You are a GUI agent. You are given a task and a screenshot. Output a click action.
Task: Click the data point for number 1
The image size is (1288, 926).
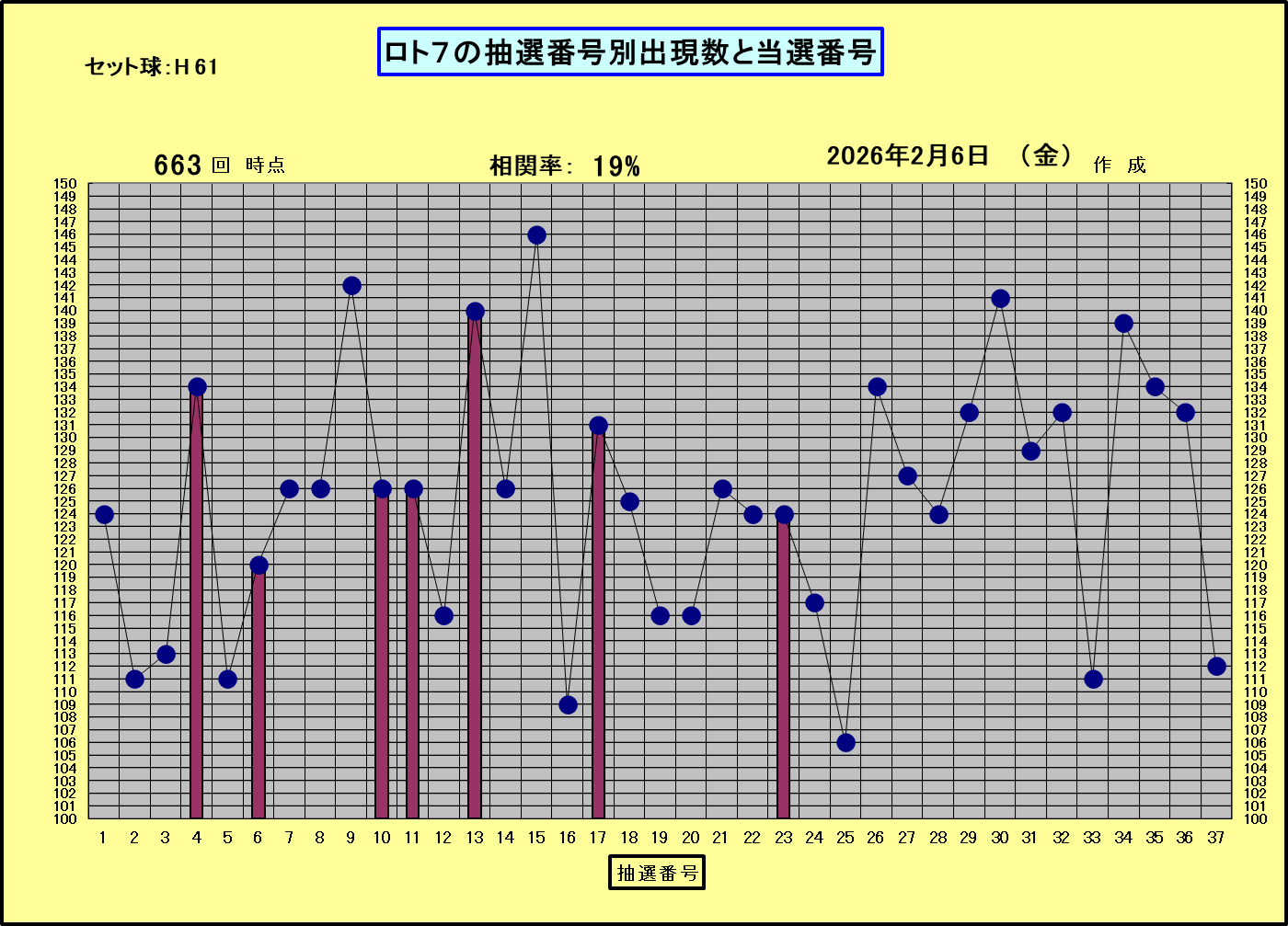[x=104, y=514]
